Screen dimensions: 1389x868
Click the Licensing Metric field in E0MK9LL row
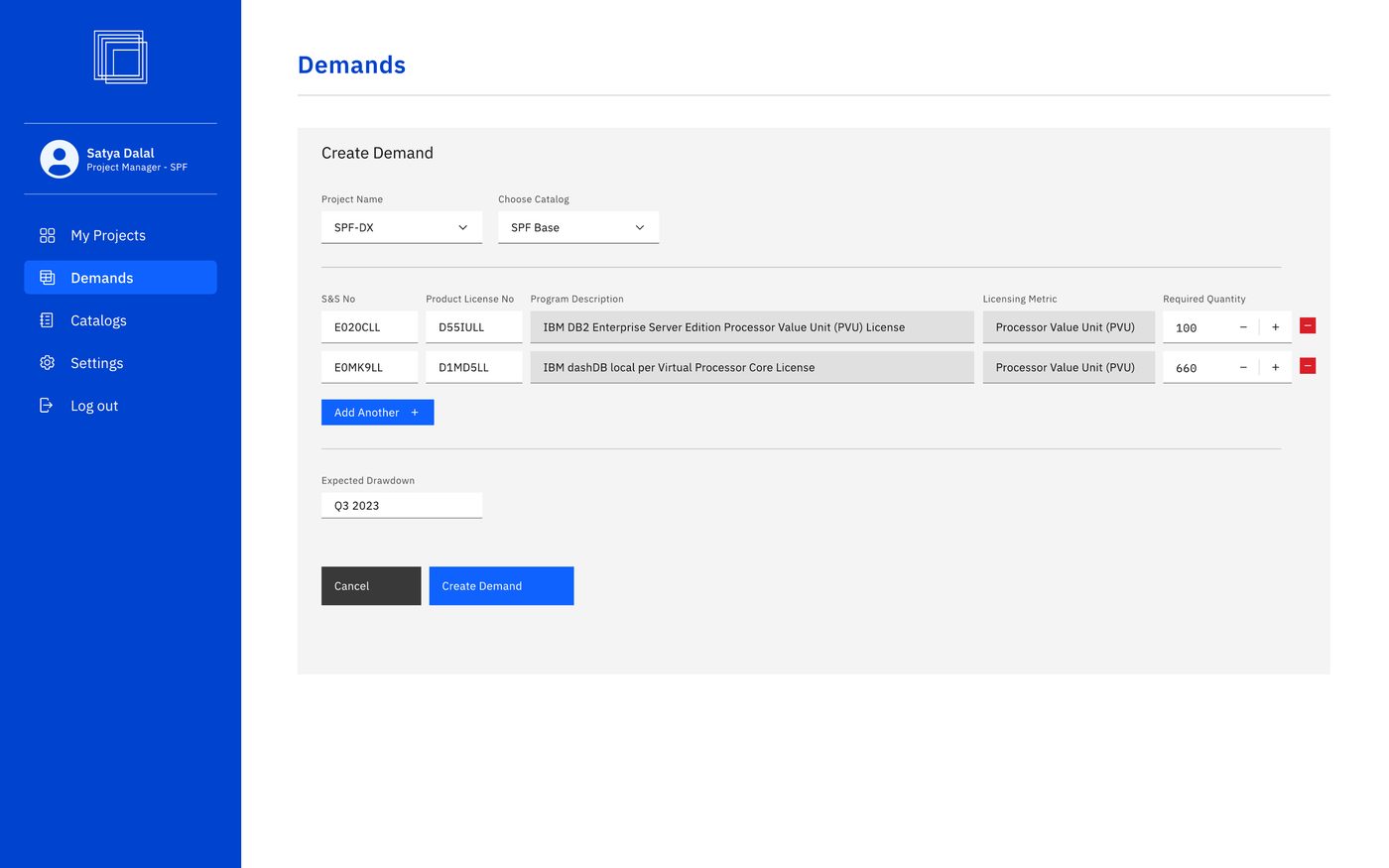pos(1069,367)
